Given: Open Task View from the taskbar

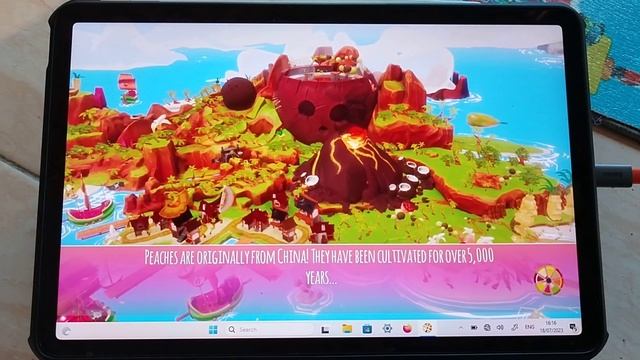Looking at the screenshot, I should coord(325,329).
